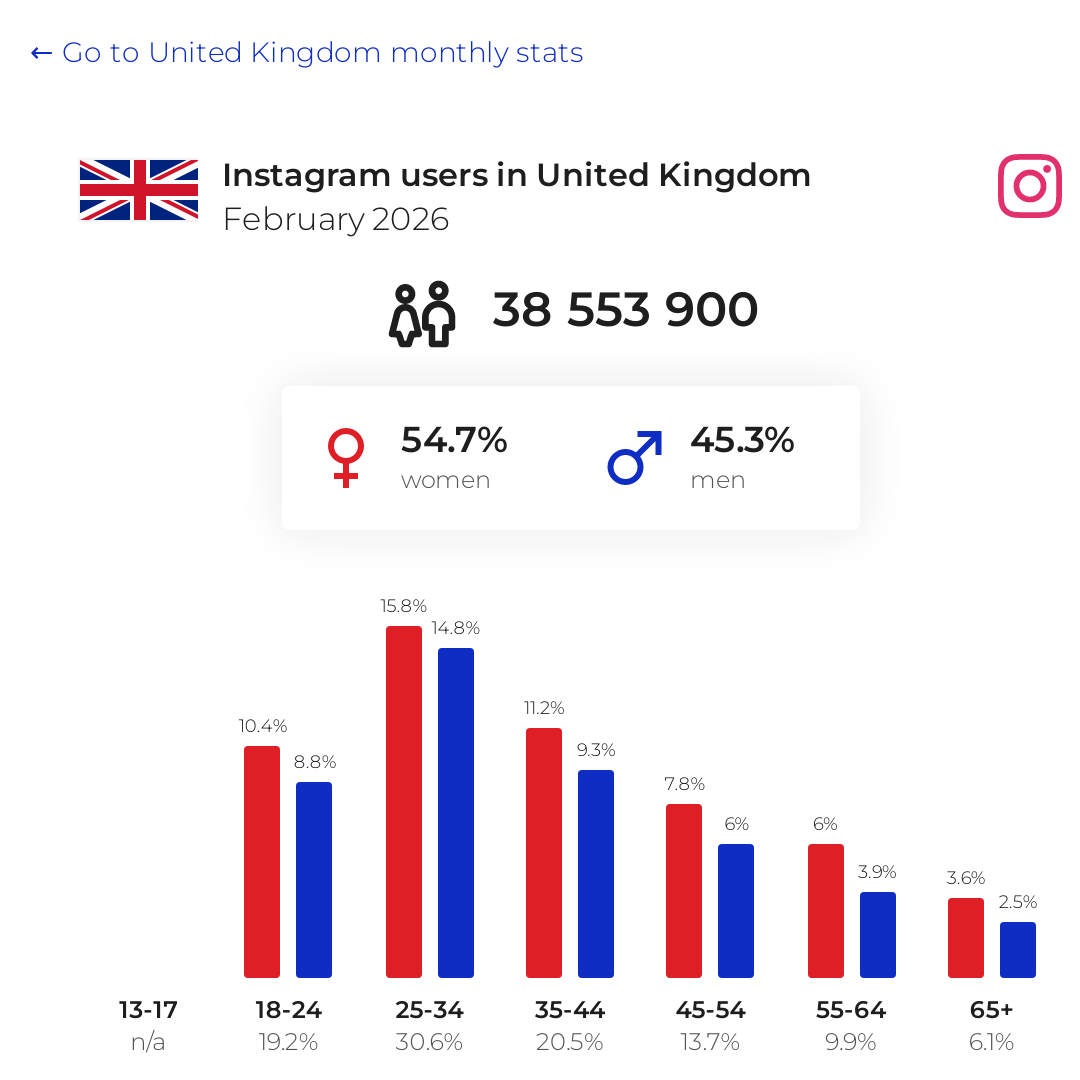Image resolution: width=1080 pixels, height=1080 pixels.
Task: Click the blue male gender symbol
Action: pyautogui.click(x=635, y=458)
